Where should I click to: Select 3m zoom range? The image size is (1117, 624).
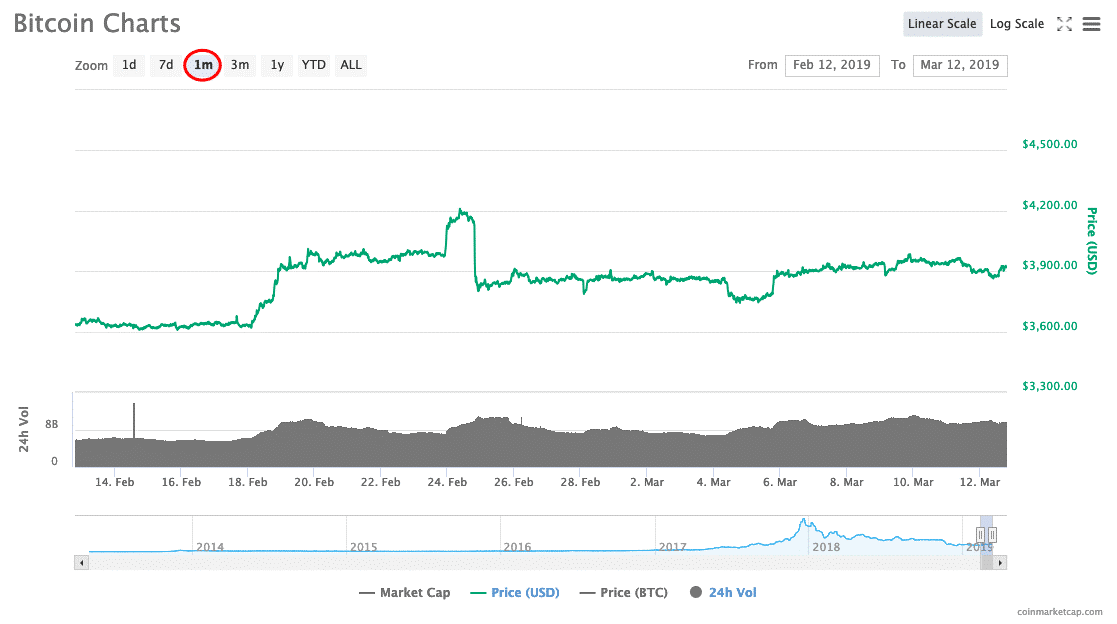(240, 65)
